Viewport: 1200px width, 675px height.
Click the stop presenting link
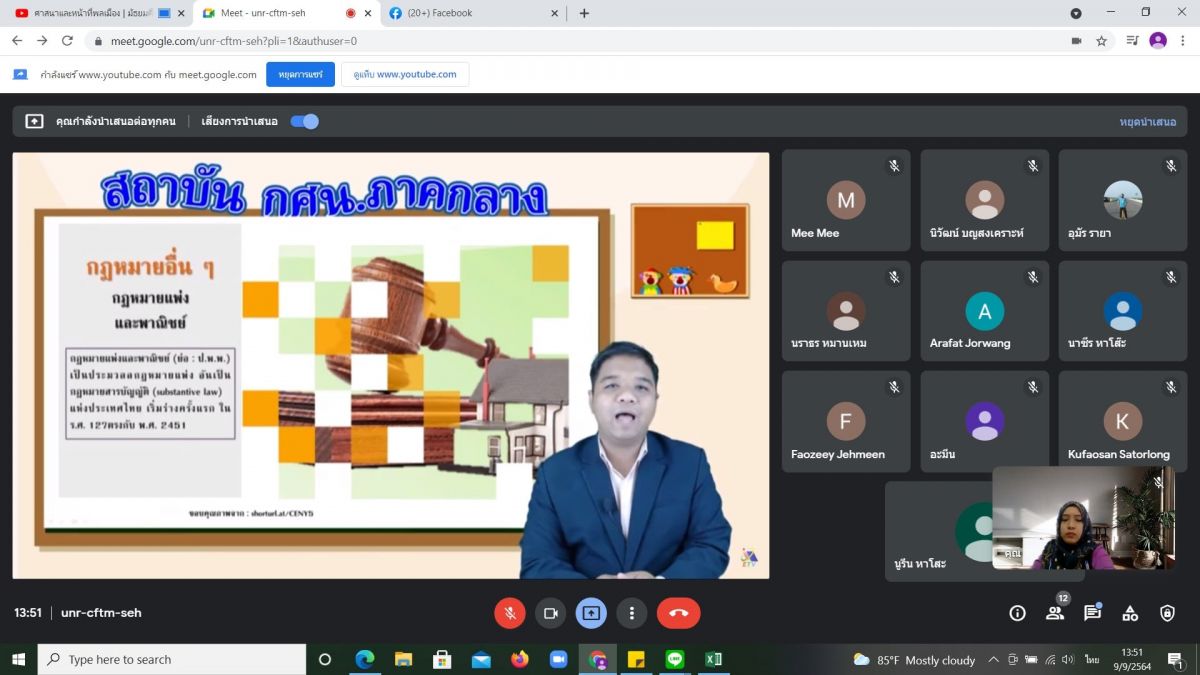(1148, 121)
